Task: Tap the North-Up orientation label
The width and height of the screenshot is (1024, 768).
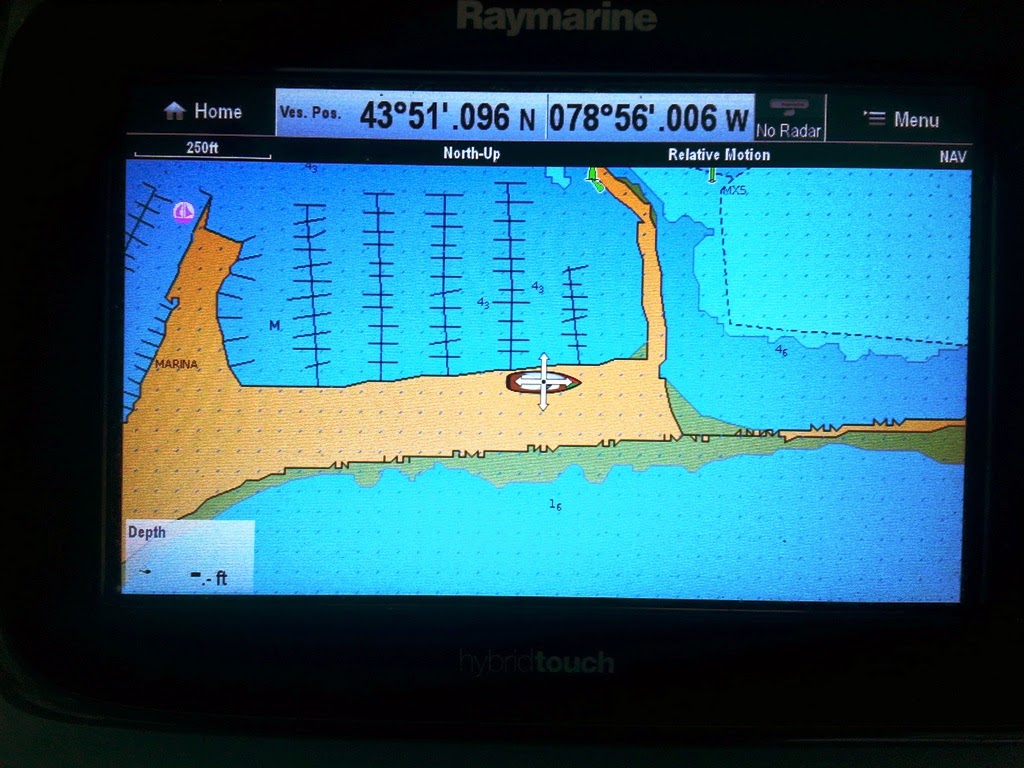Action: [x=472, y=153]
